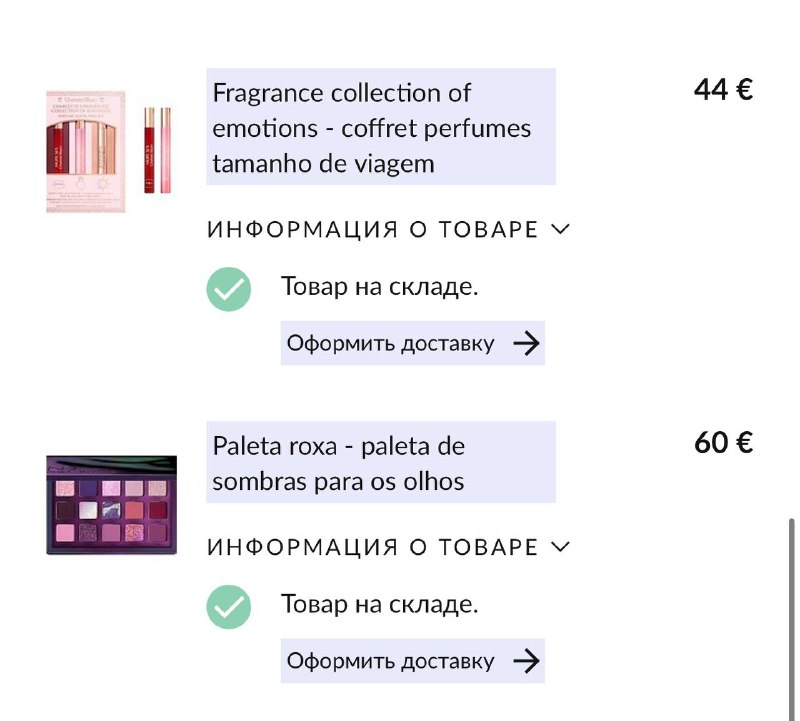The image size is (800, 721).
Task: Open the Paleta roxa eyeshadow product link
Action: pos(381,462)
